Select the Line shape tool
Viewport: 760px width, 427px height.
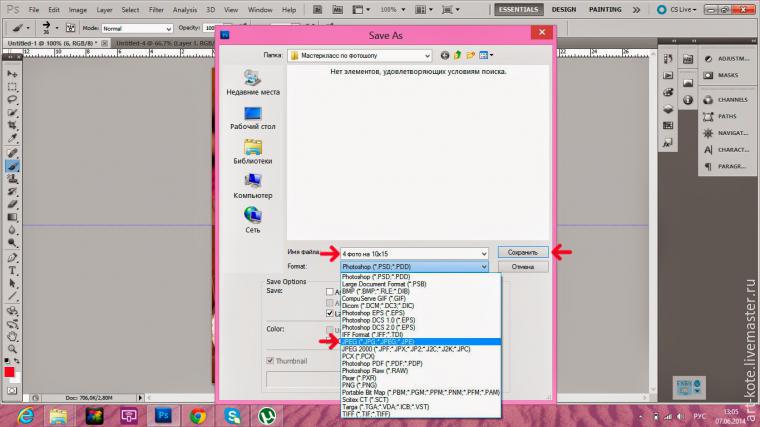[x=12, y=297]
